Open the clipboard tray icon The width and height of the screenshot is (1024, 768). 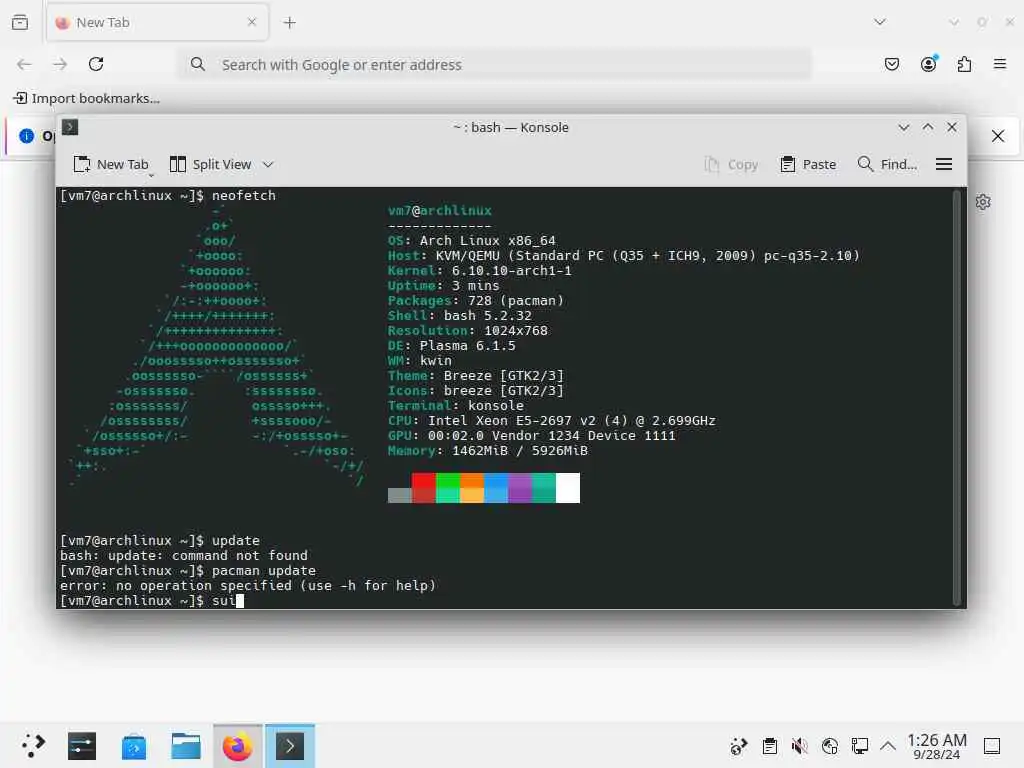point(769,746)
